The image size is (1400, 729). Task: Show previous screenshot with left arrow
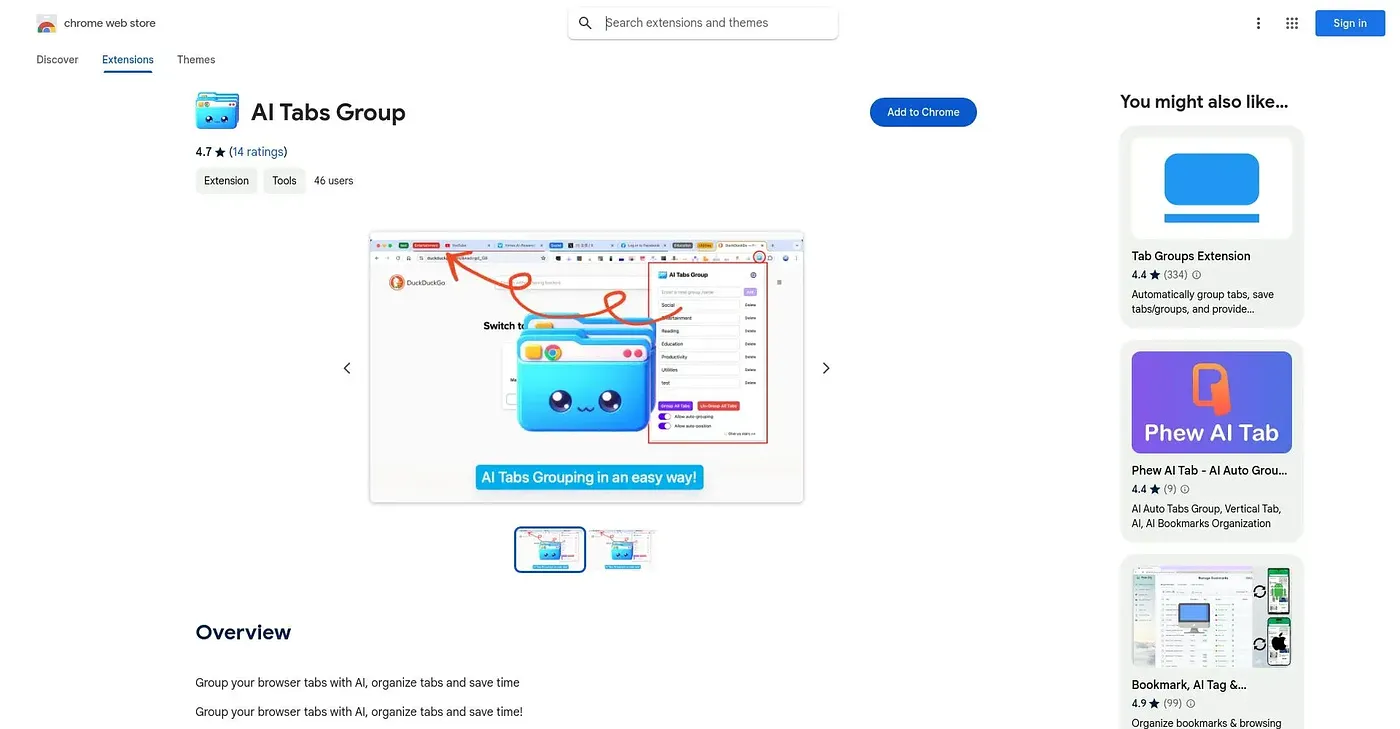[x=347, y=368]
